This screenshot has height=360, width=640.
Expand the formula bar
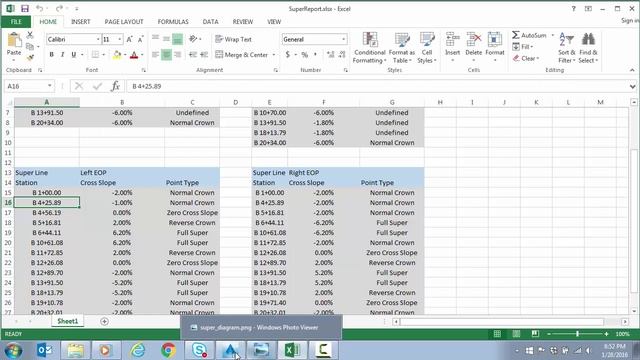[x=632, y=86]
